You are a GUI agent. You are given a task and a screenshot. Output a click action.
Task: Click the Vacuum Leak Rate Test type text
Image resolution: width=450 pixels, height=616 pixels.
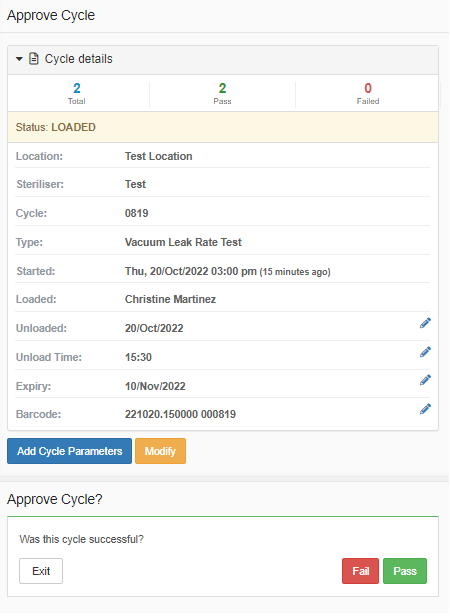[184, 243]
